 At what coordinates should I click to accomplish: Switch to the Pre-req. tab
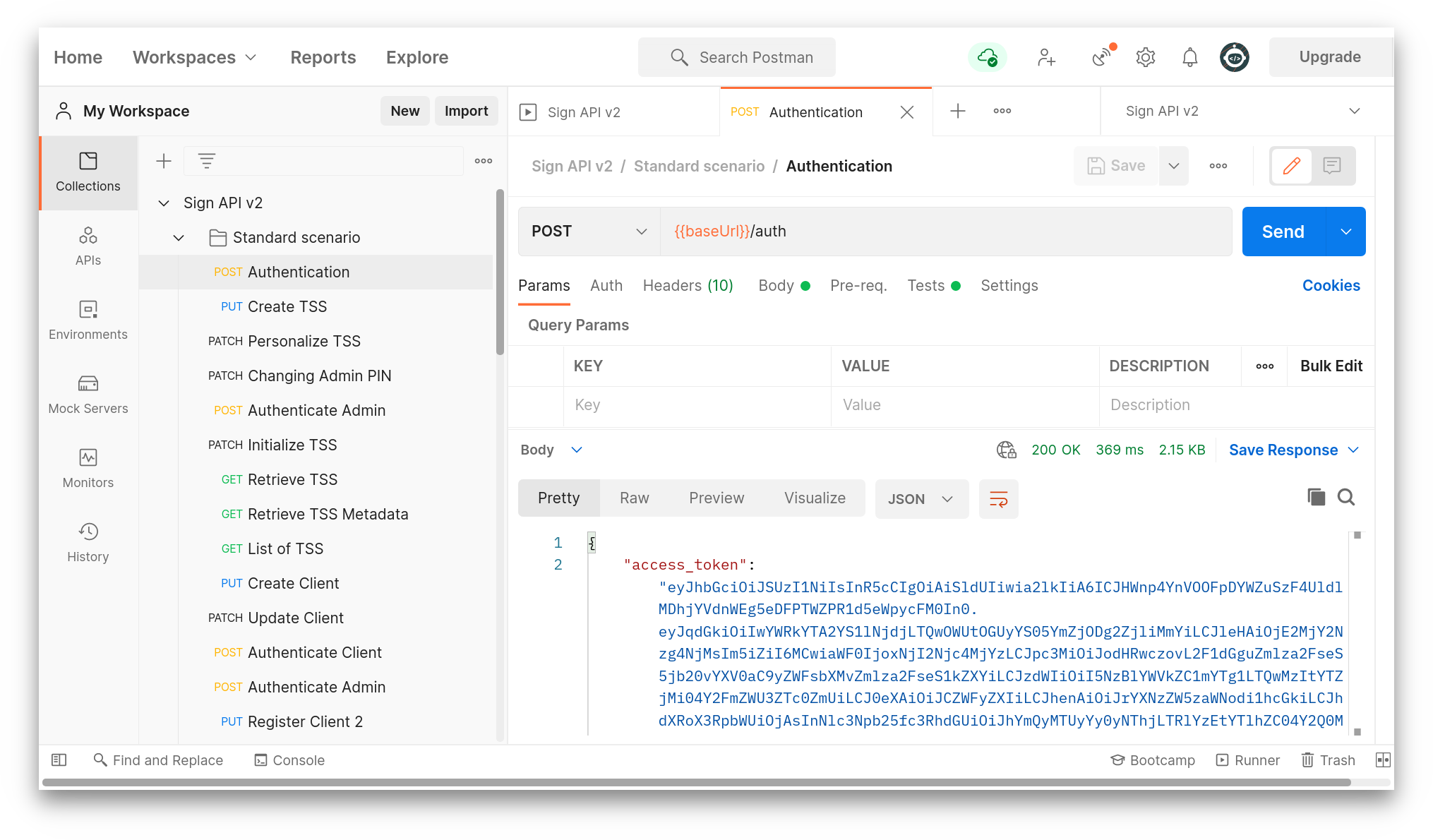[x=858, y=285]
